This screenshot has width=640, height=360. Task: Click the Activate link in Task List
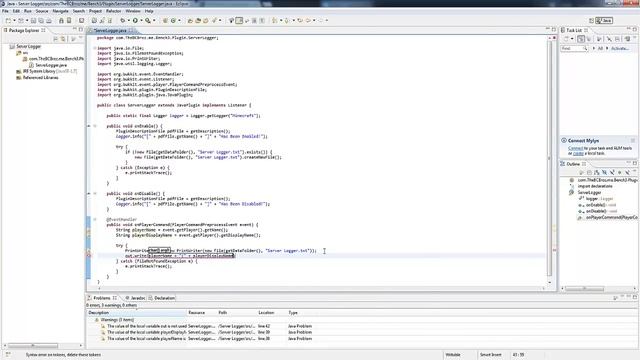(x=620, y=48)
